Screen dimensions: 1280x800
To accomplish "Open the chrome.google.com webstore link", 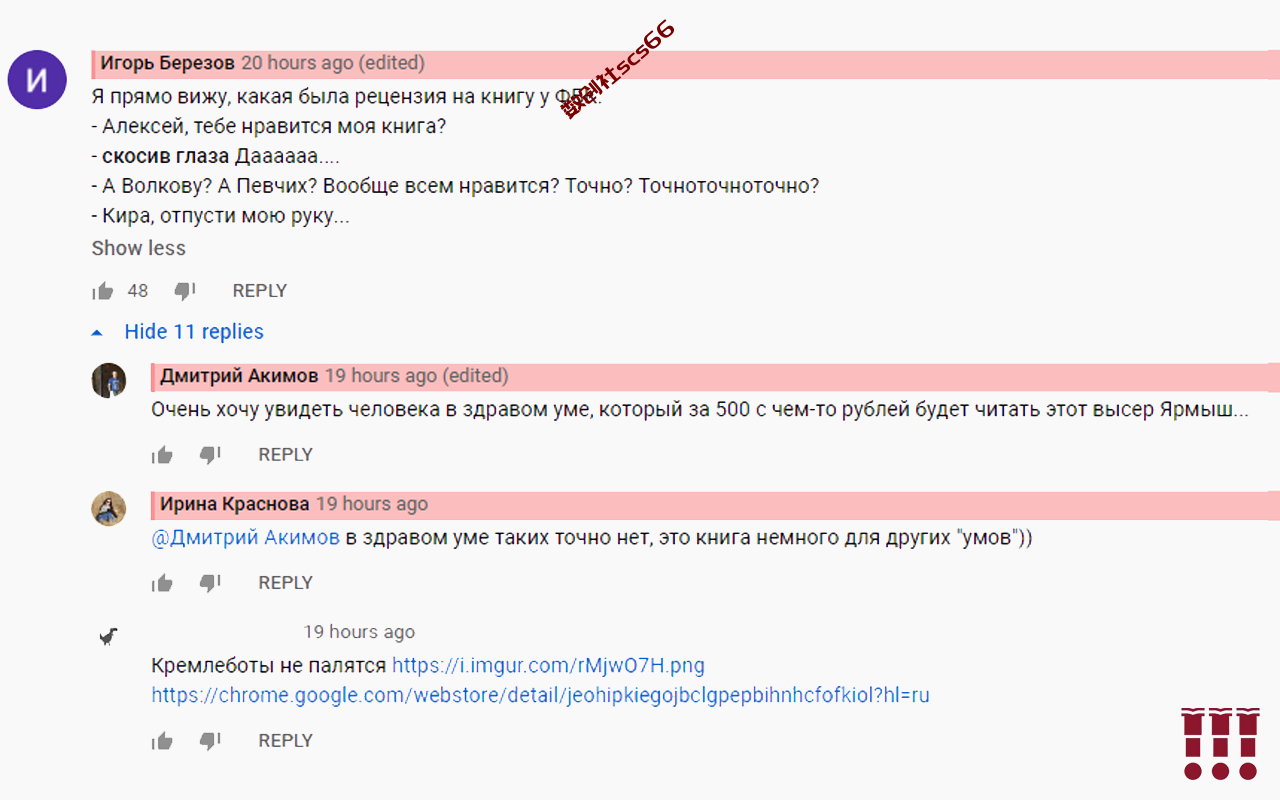I will 541,695.
